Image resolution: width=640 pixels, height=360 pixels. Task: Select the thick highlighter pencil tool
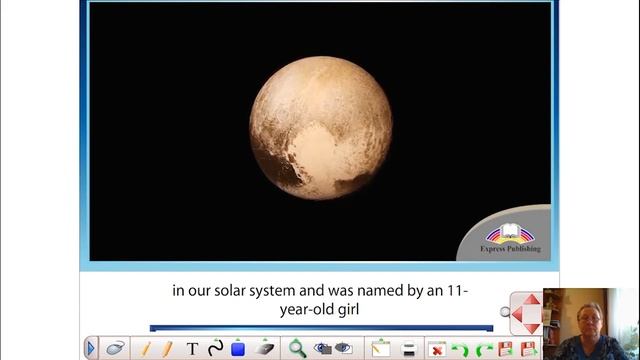pos(167,349)
